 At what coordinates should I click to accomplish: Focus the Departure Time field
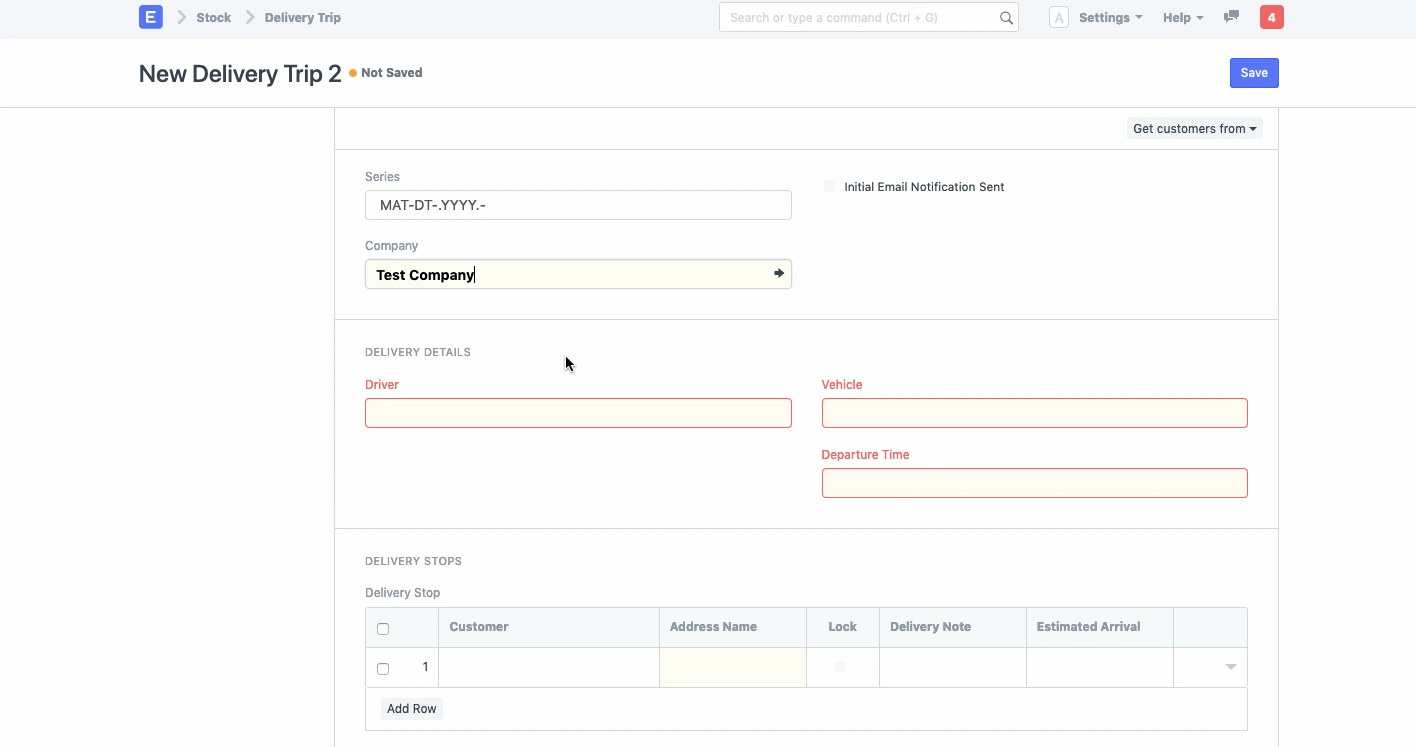point(1034,483)
